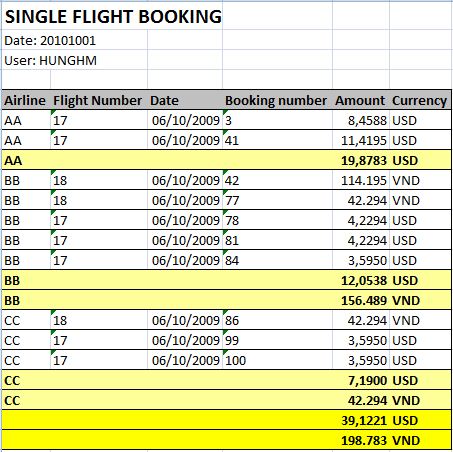Select the Date: 20101001 cell
Image resolution: width=453 pixels, height=452 pixels.
click(50, 41)
